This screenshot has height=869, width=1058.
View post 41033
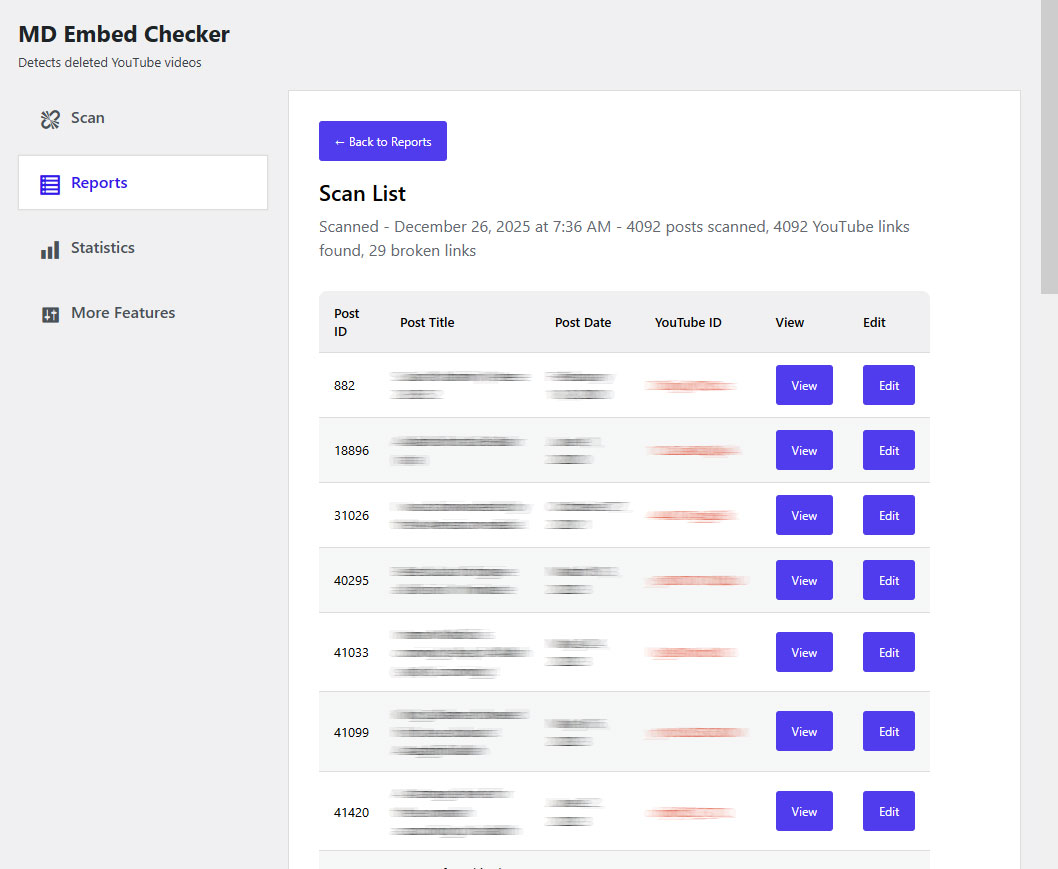[x=804, y=652]
